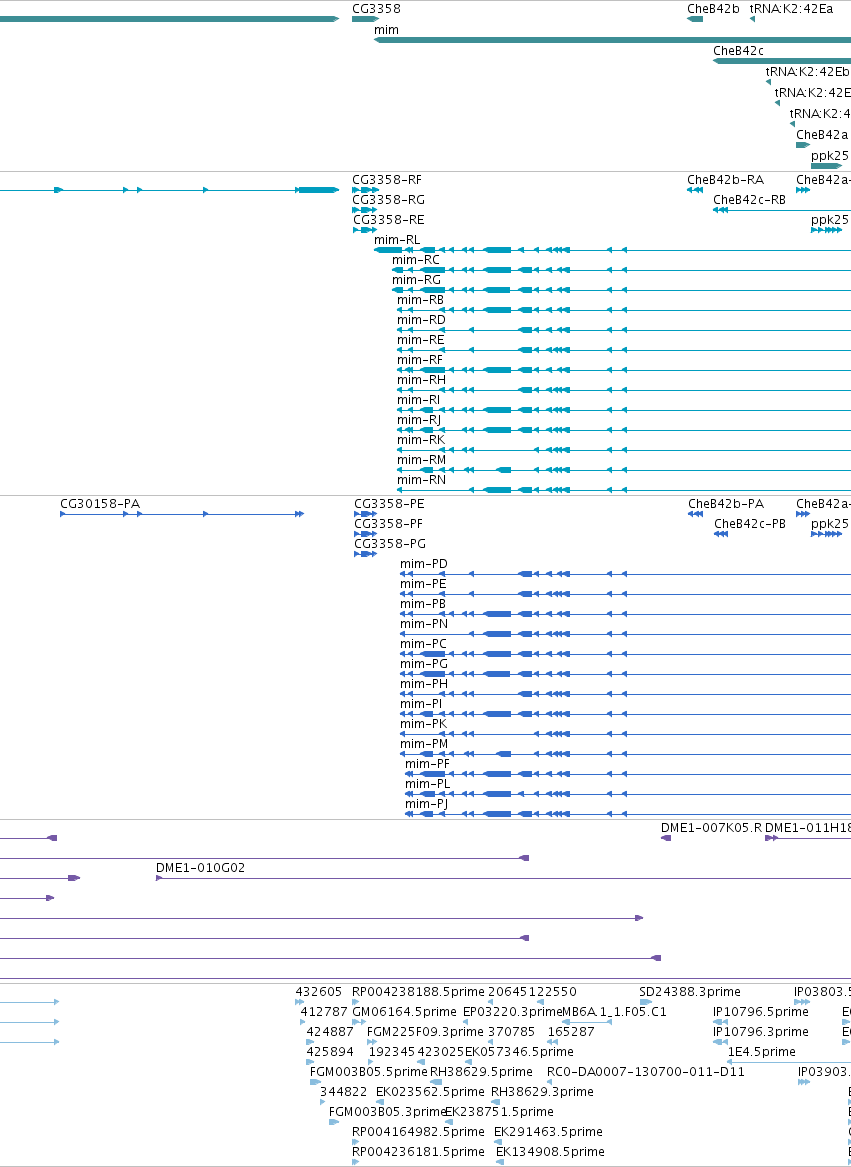
Task: Select EST EK291463.5prime
Action: pos(548,1133)
